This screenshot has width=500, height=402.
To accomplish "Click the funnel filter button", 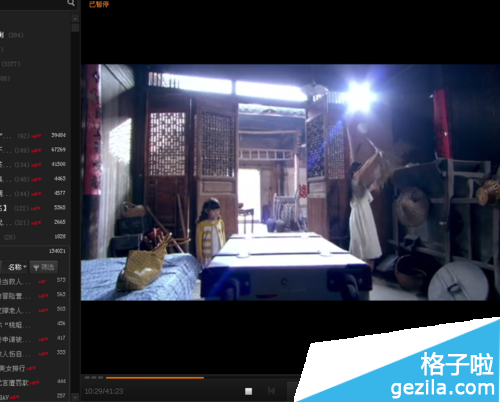I will [44, 267].
